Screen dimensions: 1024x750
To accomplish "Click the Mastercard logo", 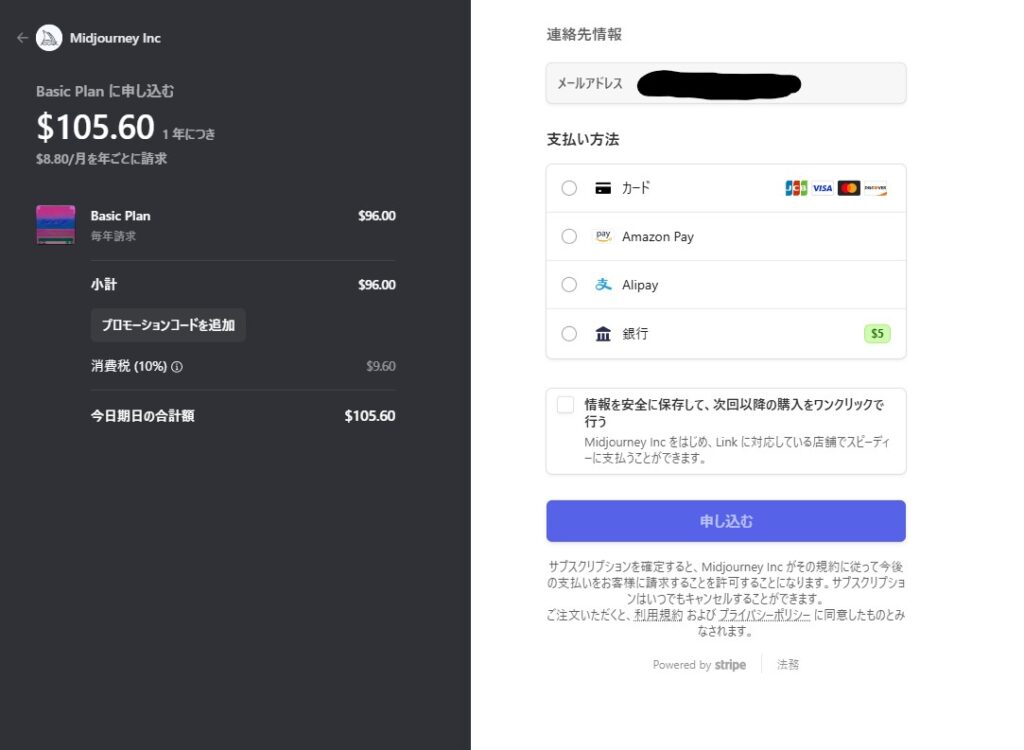I will (x=848, y=188).
